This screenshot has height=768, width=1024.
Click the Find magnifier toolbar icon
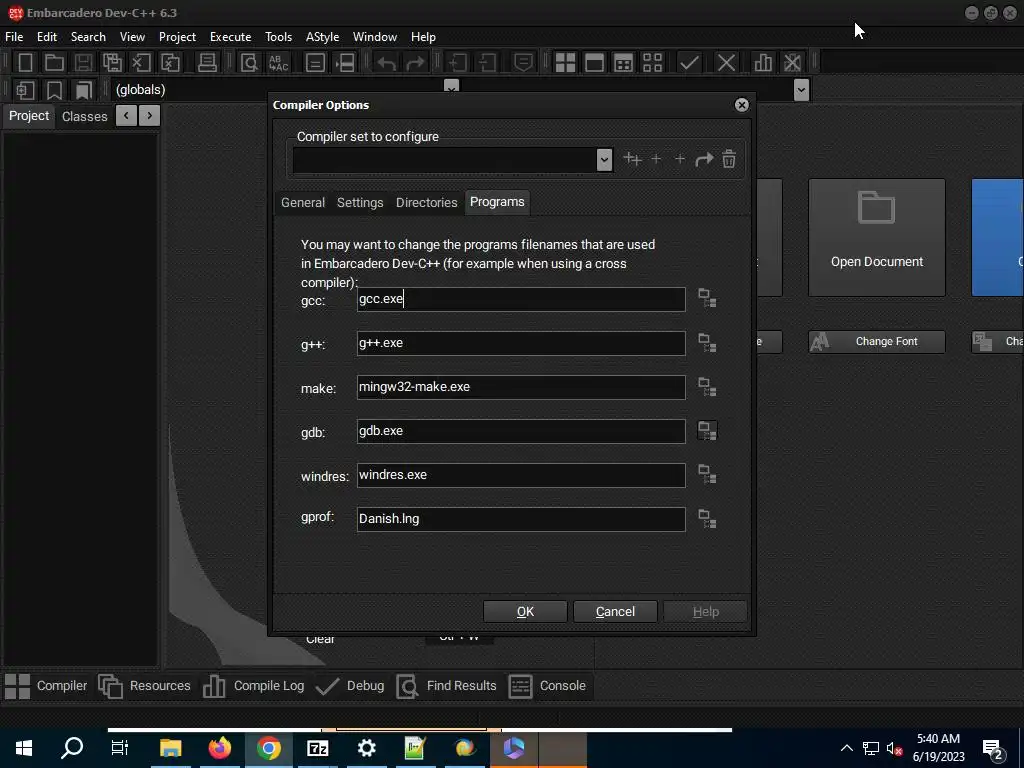[x=249, y=63]
